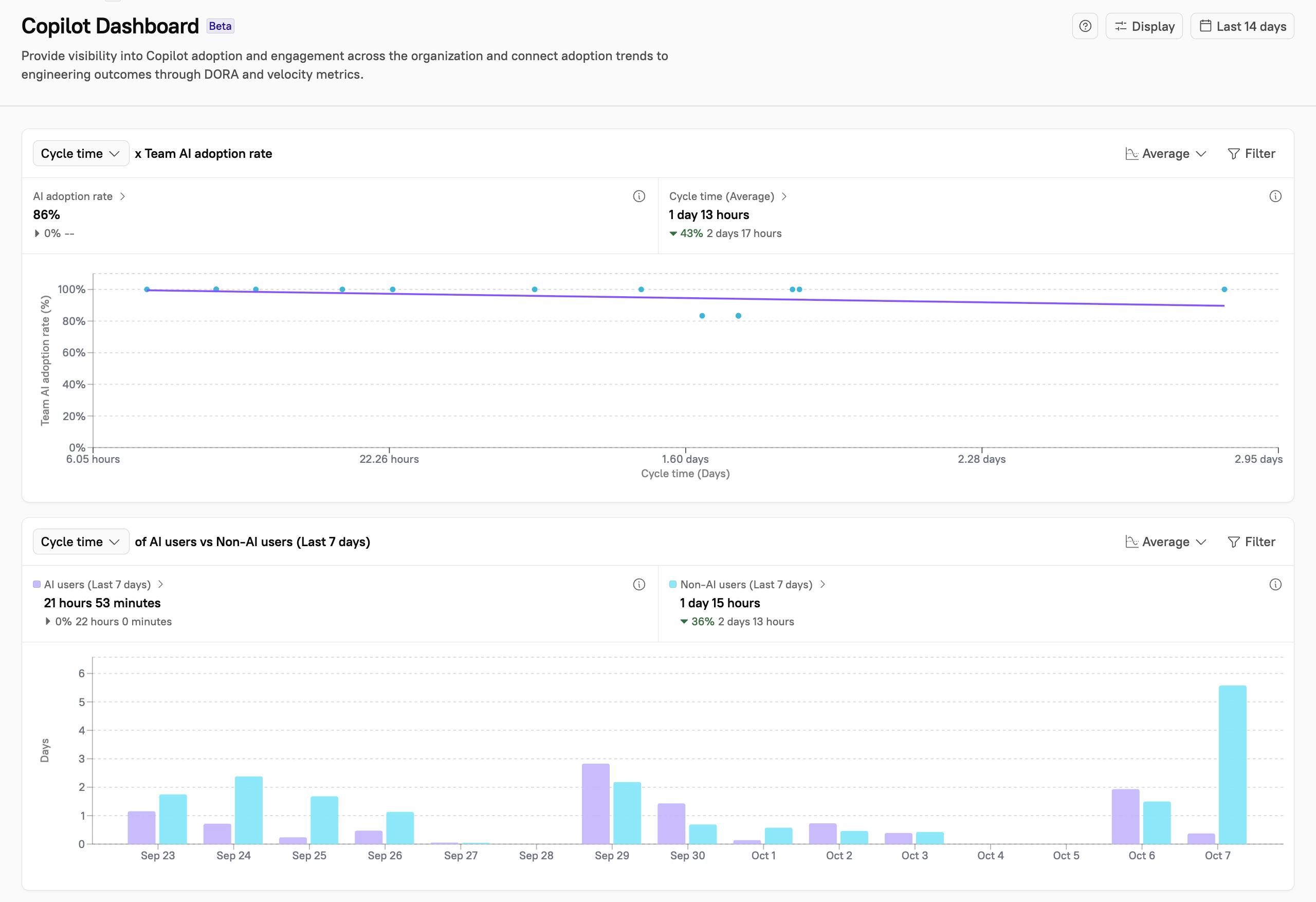Image resolution: width=1316 pixels, height=902 pixels.
Task: Click the rightmost scatter point at 100%
Action: click(1224, 290)
